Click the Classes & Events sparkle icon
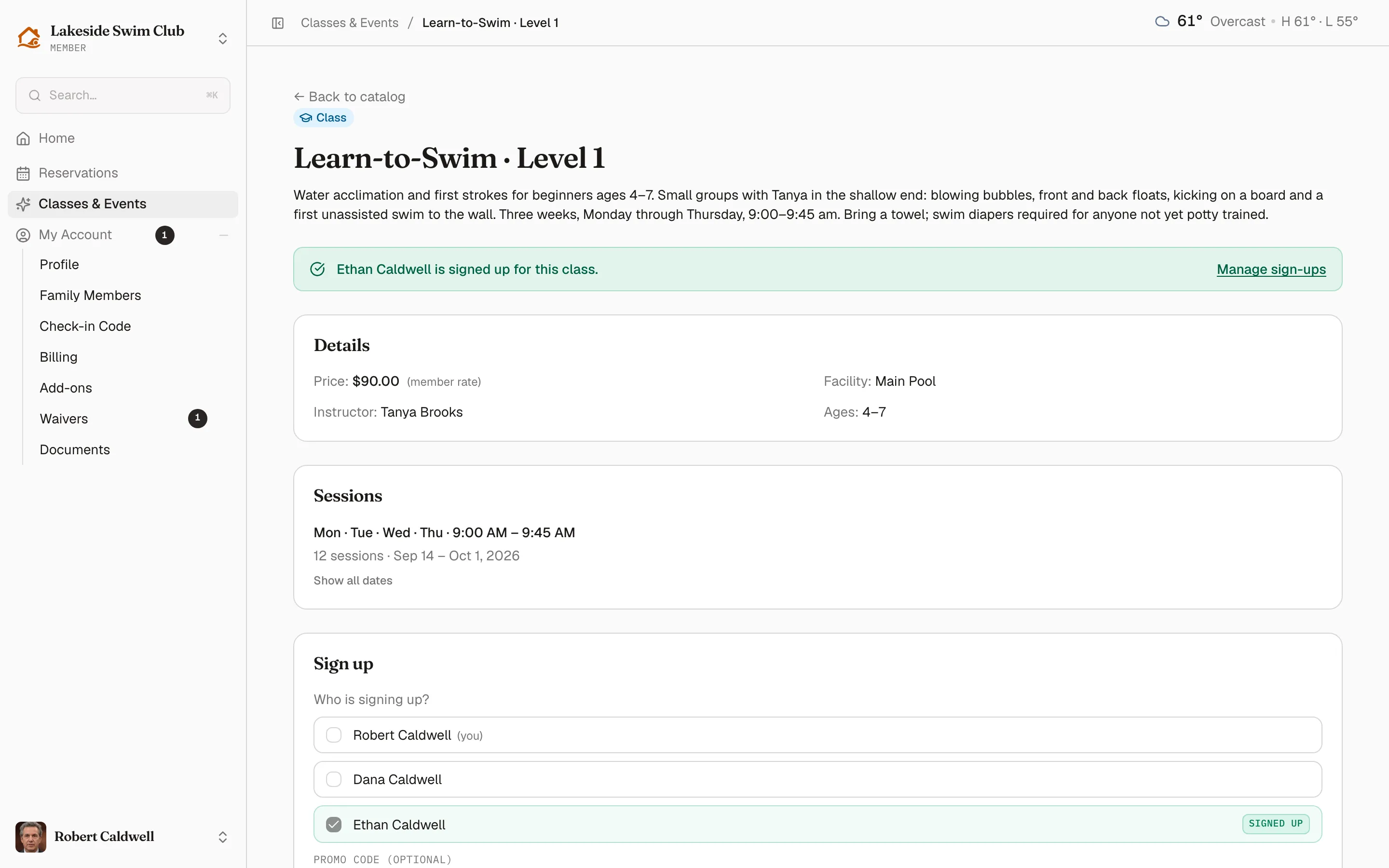Image resolution: width=1389 pixels, height=868 pixels. [x=23, y=204]
